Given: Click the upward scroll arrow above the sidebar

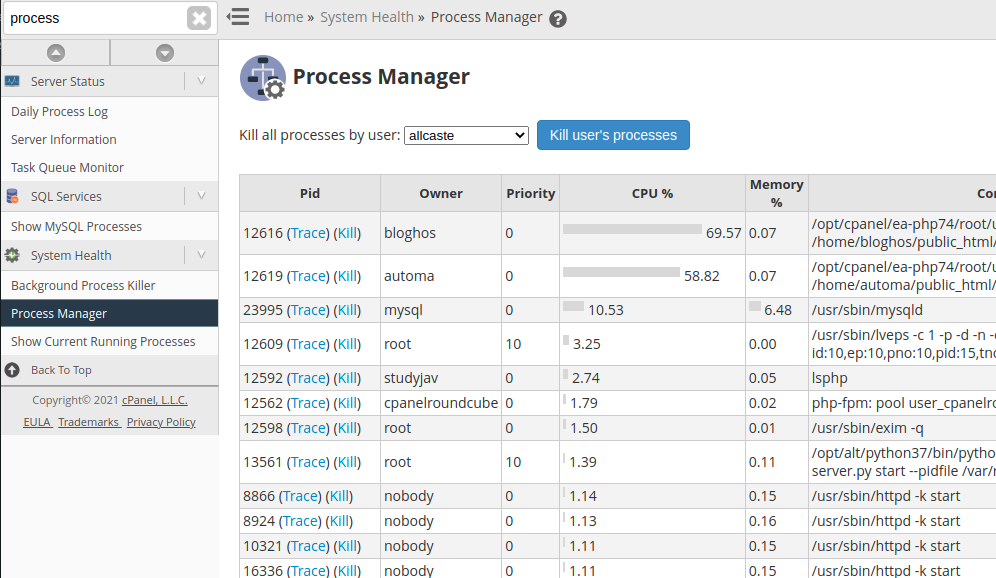Looking at the screenshot, I should 57,51.
